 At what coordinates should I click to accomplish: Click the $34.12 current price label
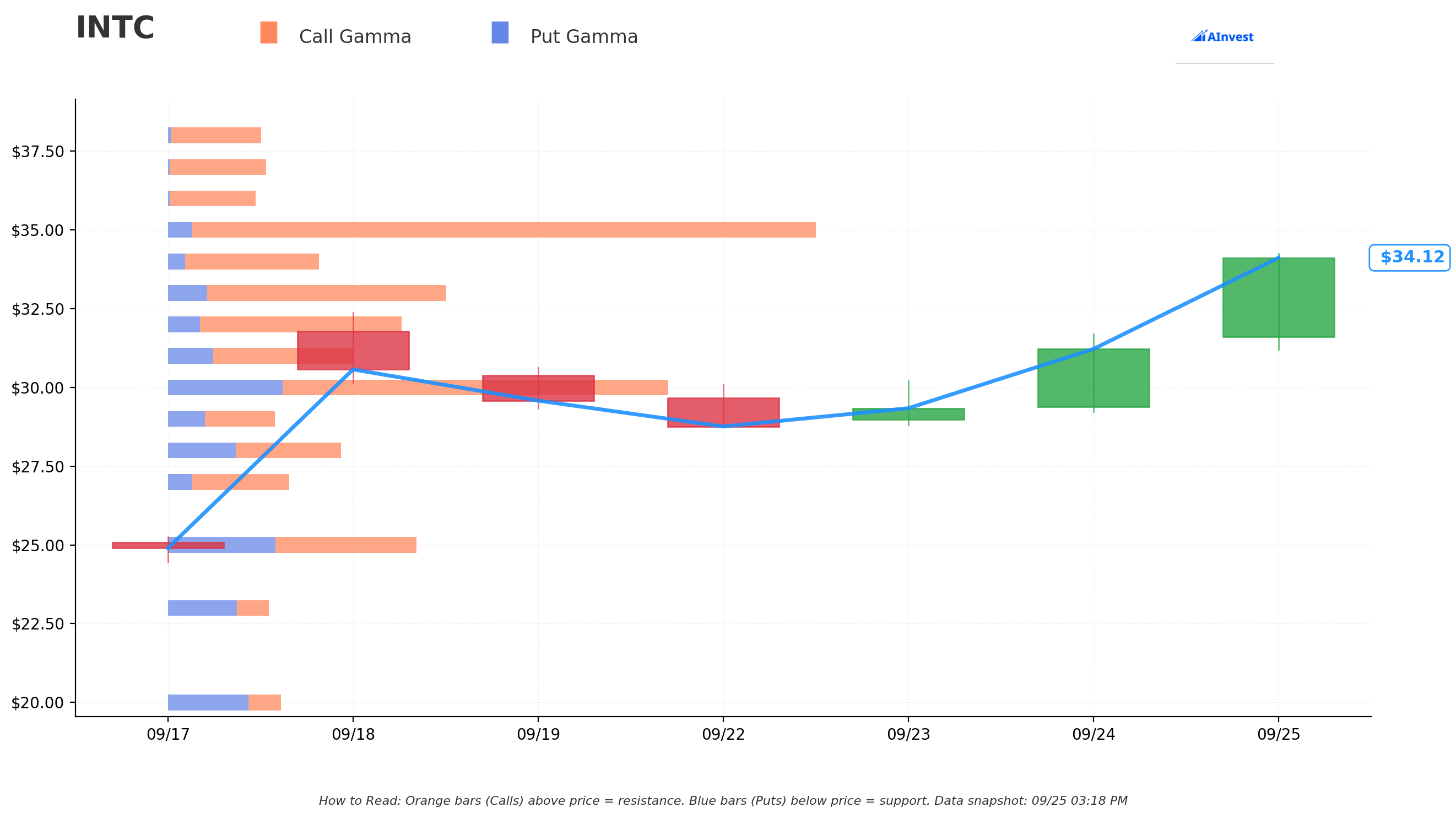point(1409,257)
